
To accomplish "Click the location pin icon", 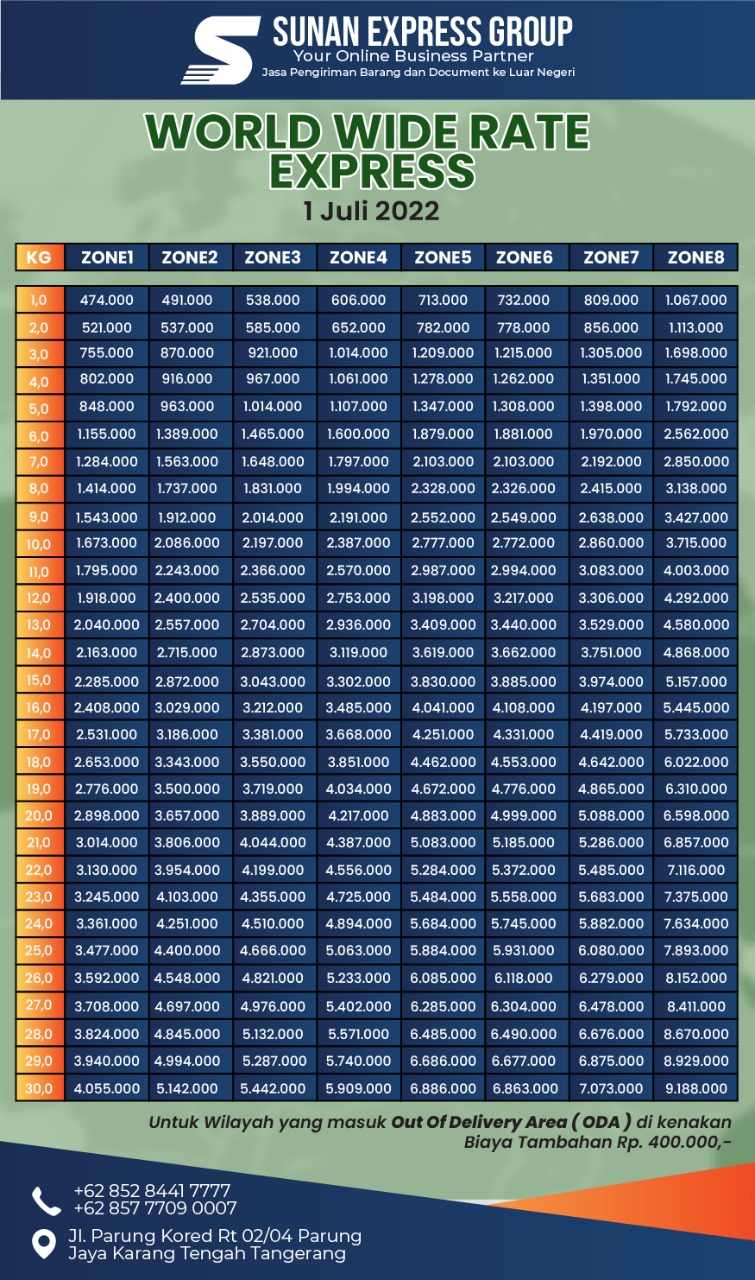I will click(x=44, y=1244).
